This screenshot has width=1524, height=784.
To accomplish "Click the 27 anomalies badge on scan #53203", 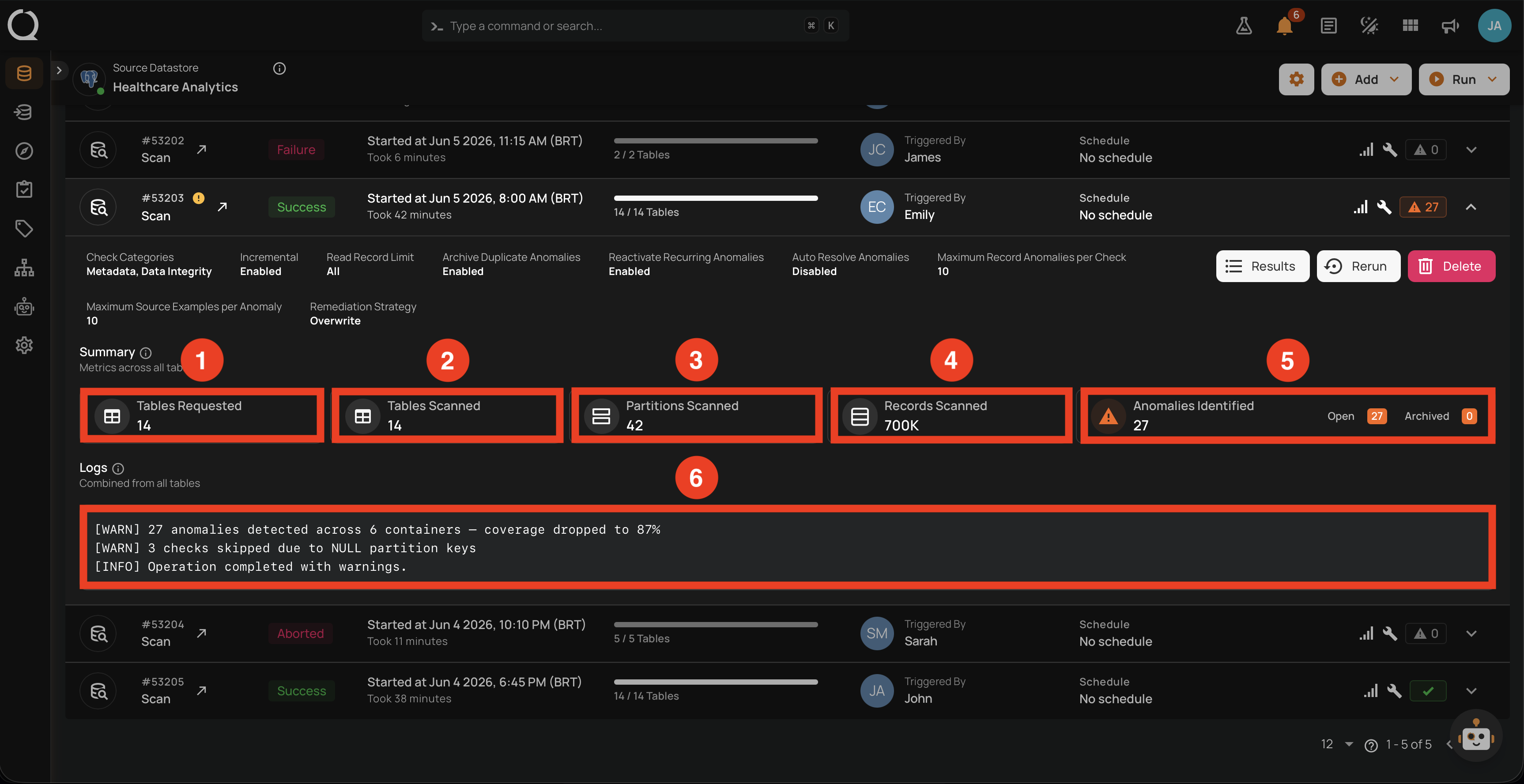I will pyautogui.click(x=1423, y=207).
